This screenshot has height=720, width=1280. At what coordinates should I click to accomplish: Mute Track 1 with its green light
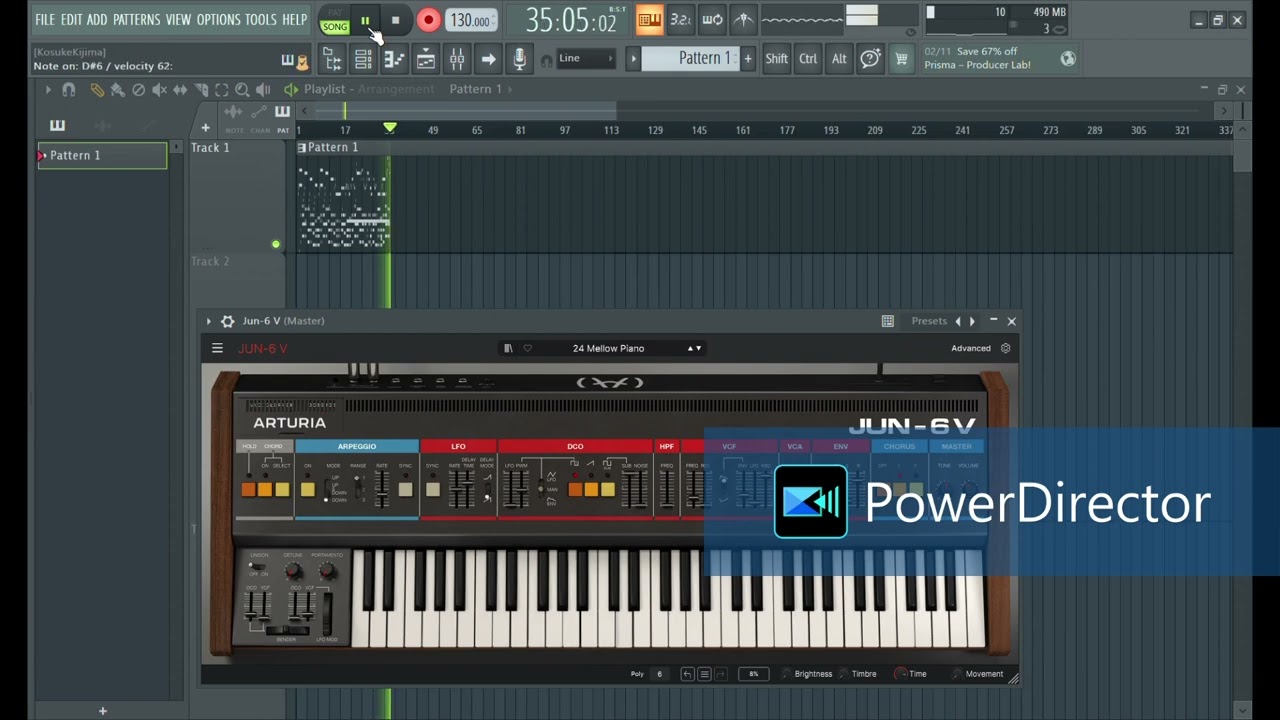[276, 244]
